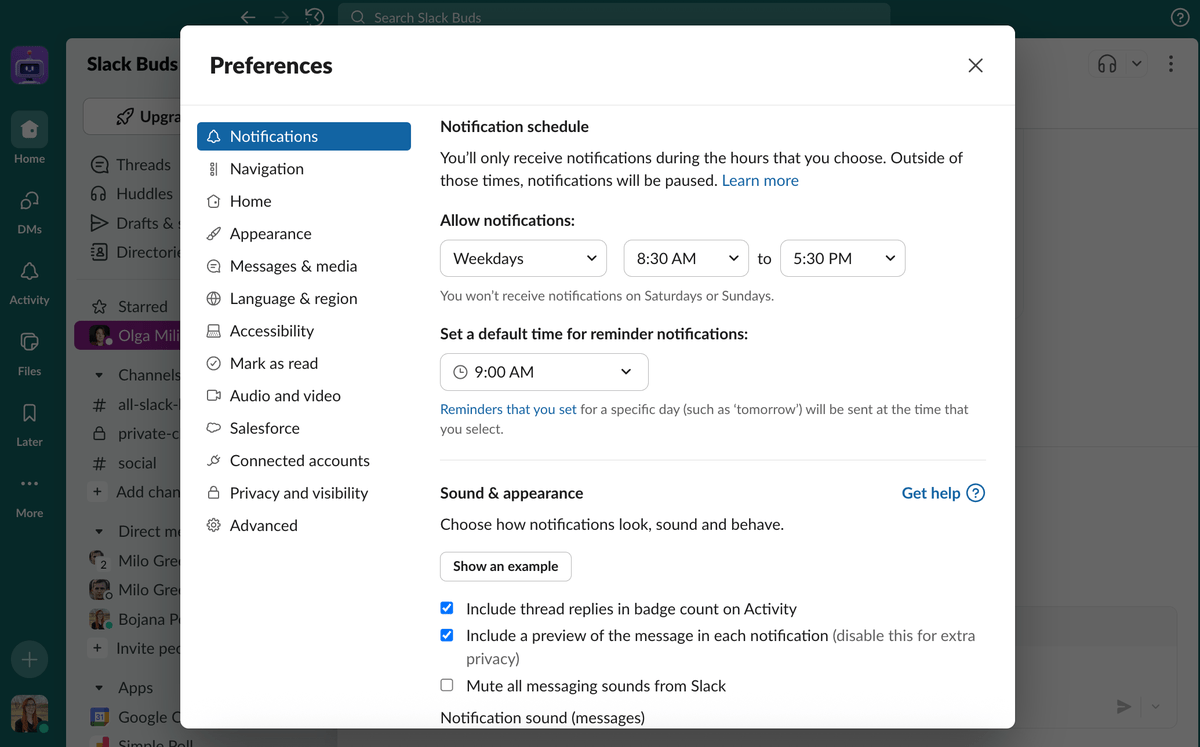Change the 9:00 AM reminder time dropdown
The image size is (1200, 747).
coord(544,372)
